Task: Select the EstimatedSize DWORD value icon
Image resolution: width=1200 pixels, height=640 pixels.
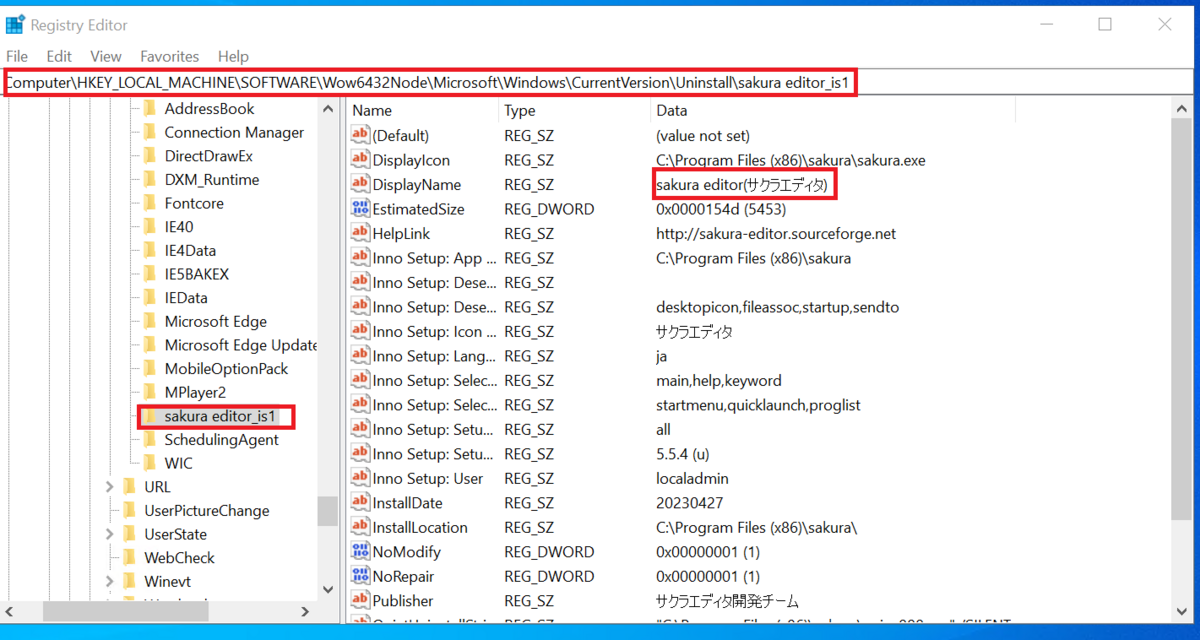Action: click(361, 209)
